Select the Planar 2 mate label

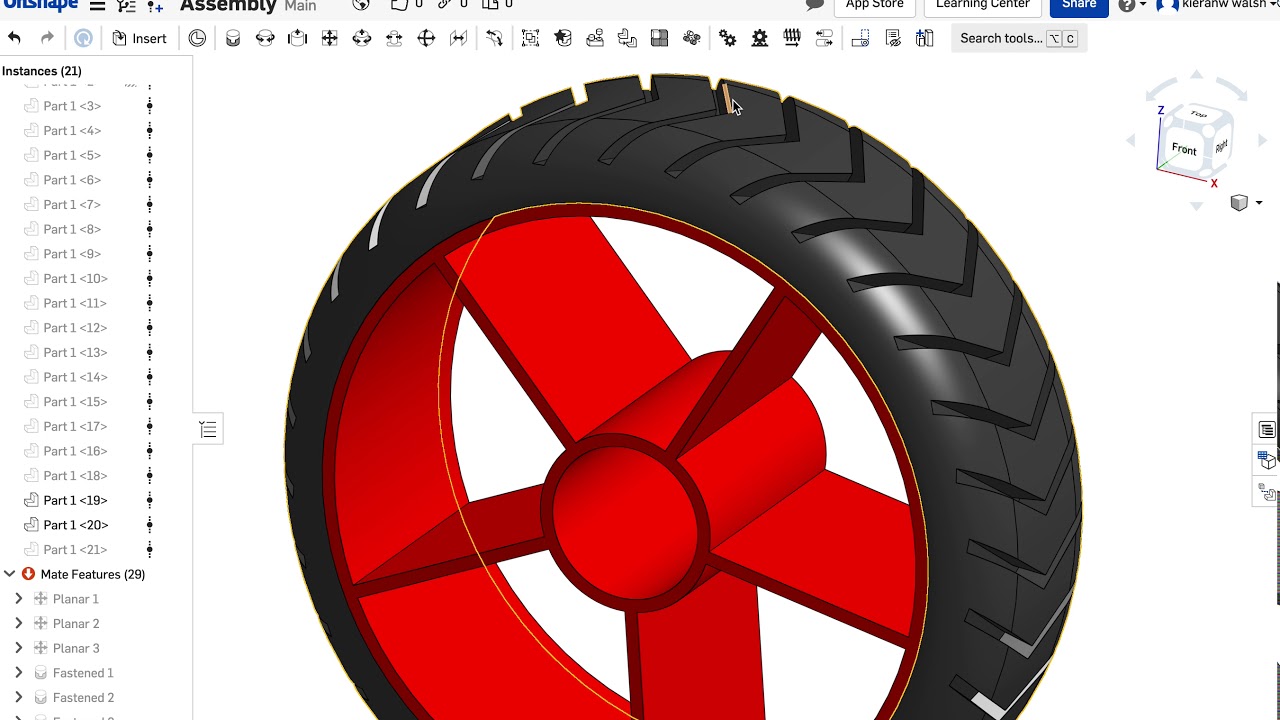coord(76,623)
